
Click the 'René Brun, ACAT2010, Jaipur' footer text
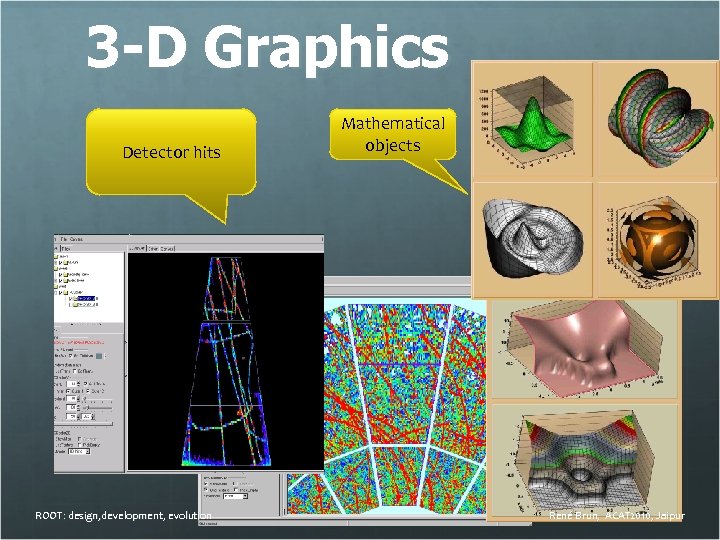pos(617,516)
